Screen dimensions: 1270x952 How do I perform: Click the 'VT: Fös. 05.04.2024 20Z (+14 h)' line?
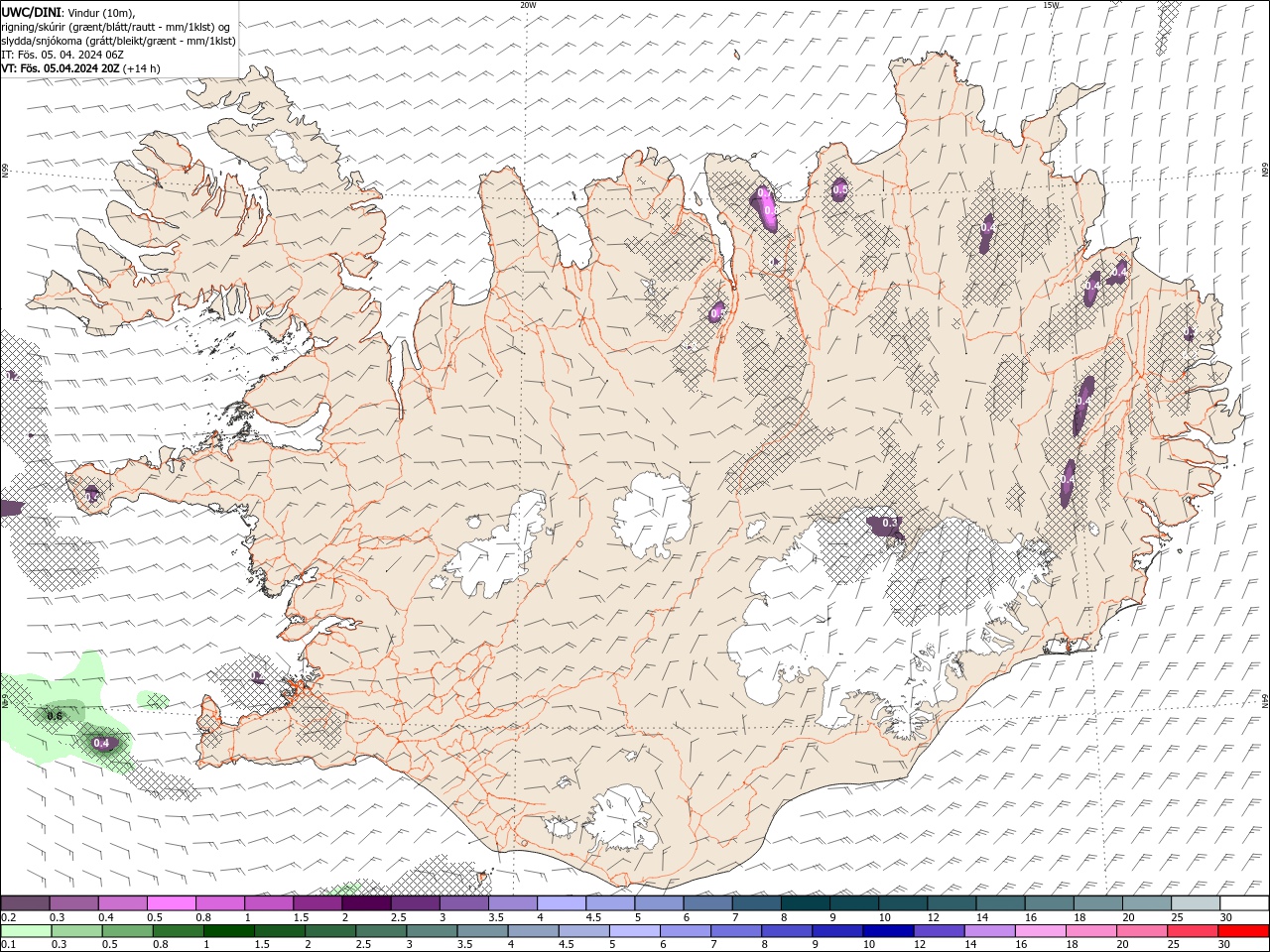(81, 68)
